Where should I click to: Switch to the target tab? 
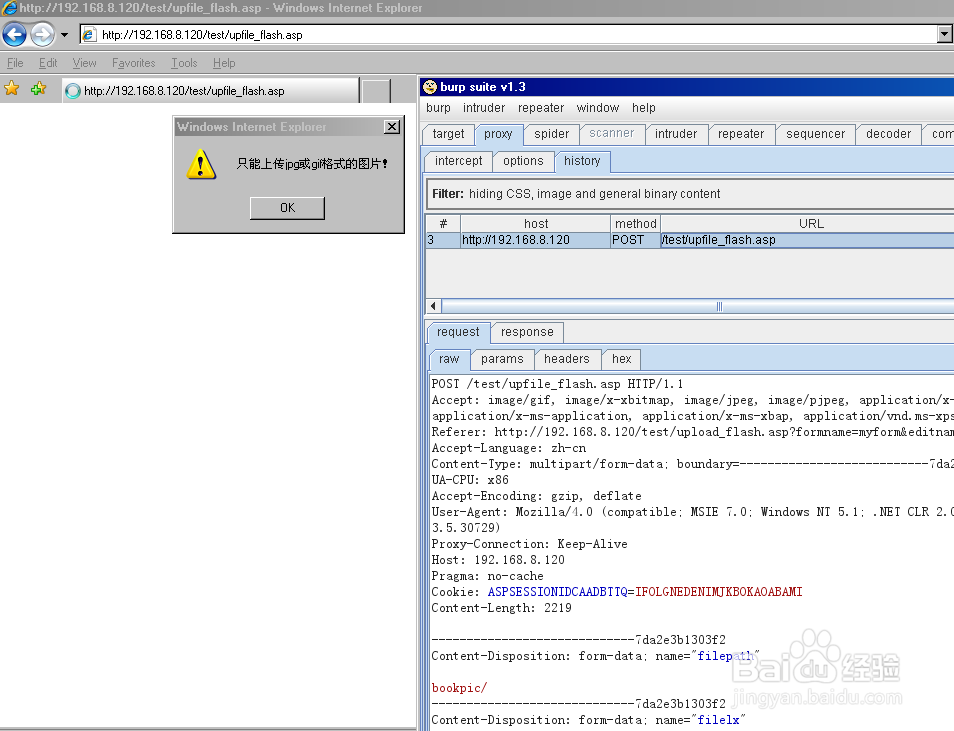pyautogui.click(x=448, y=134)
